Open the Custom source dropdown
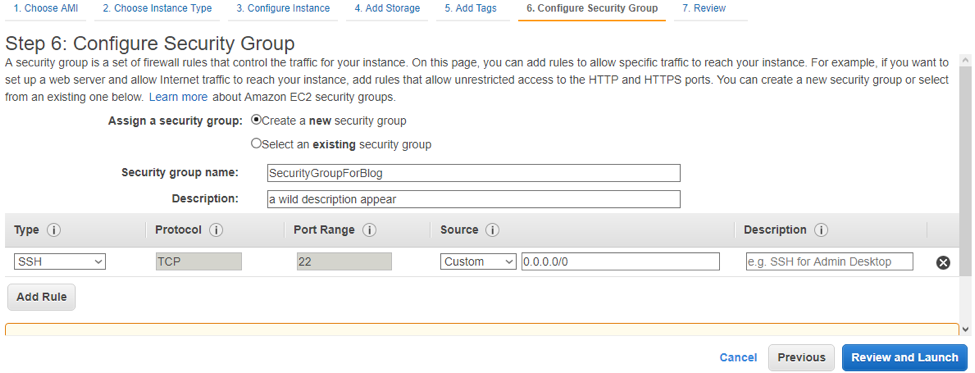The image size is (975, 373). [x=478, y=262]
